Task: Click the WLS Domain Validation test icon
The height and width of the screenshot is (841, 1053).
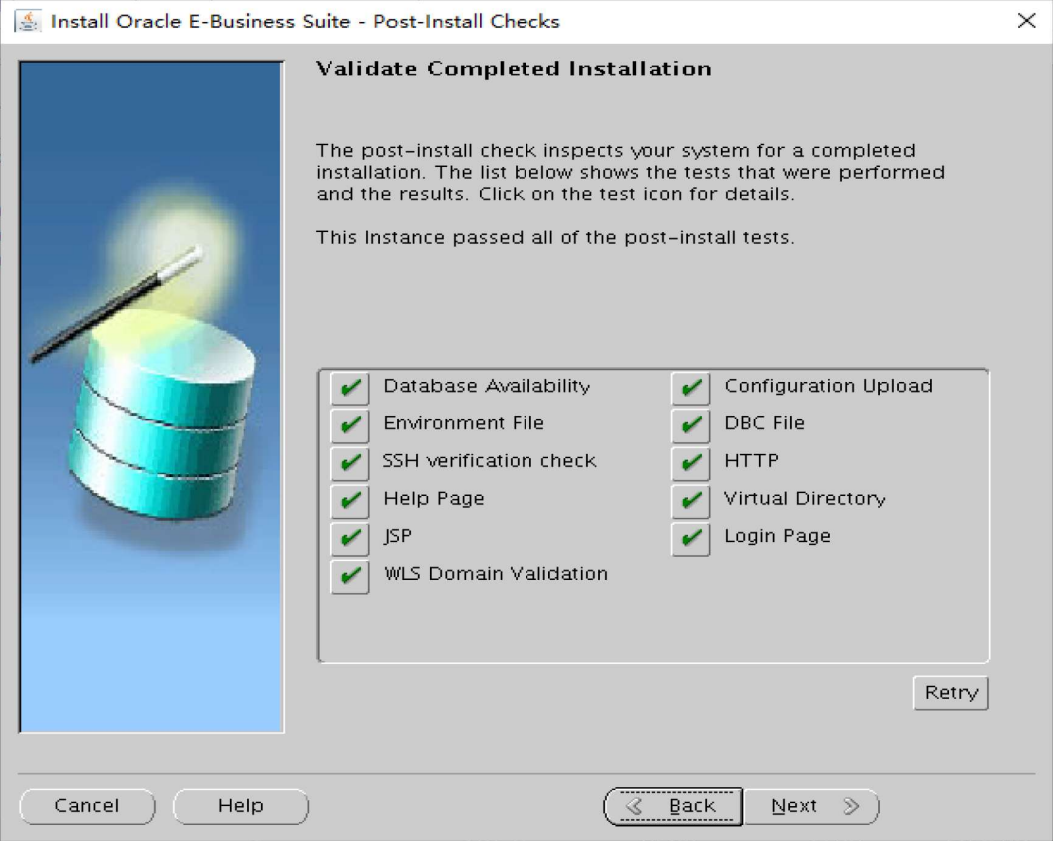Action: click(350, 576)
